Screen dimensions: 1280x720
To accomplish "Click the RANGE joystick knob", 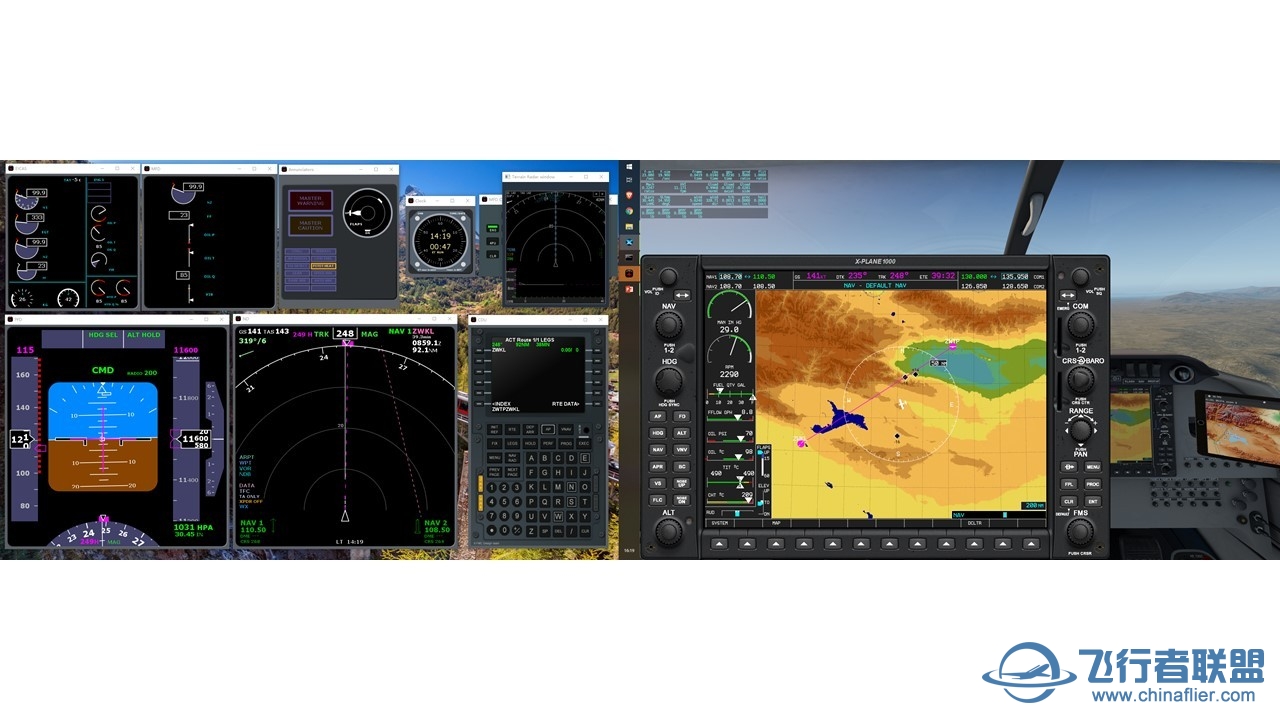I will pos(1080,429).
